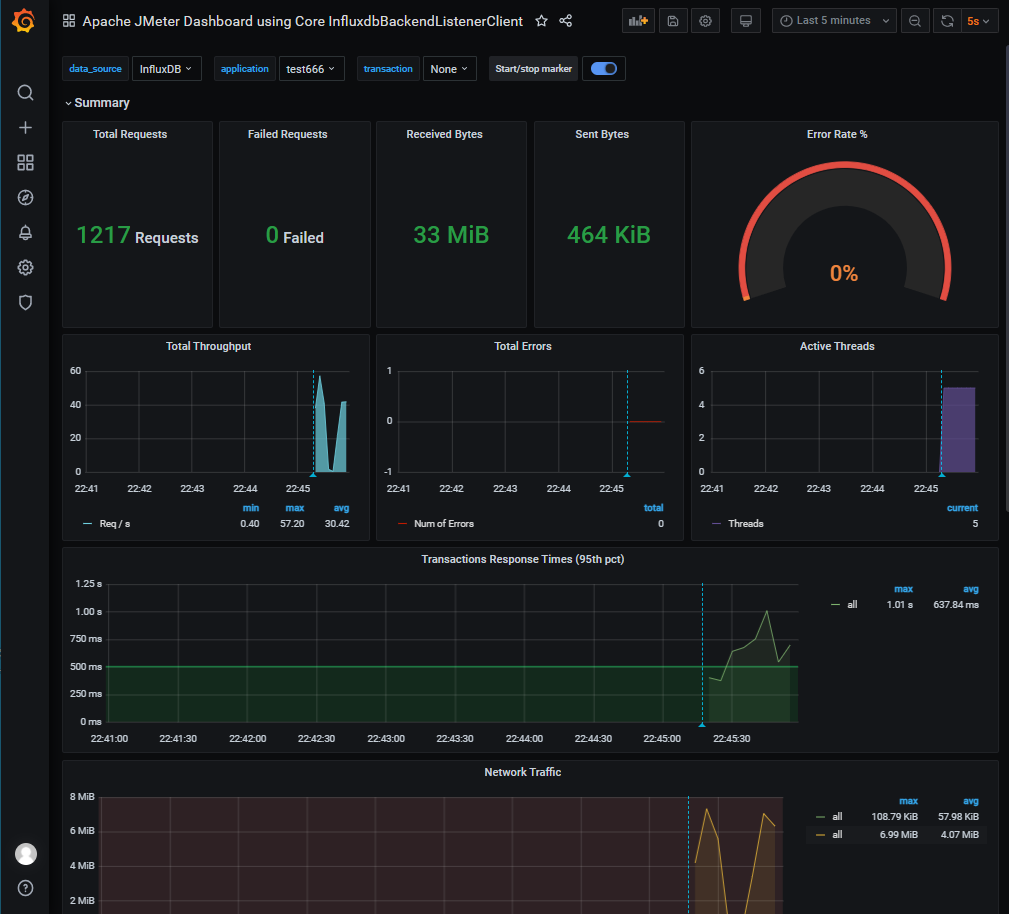
Task: Open the Dashboards grid icon in sidebar
Action: click(x=25, y=163)
